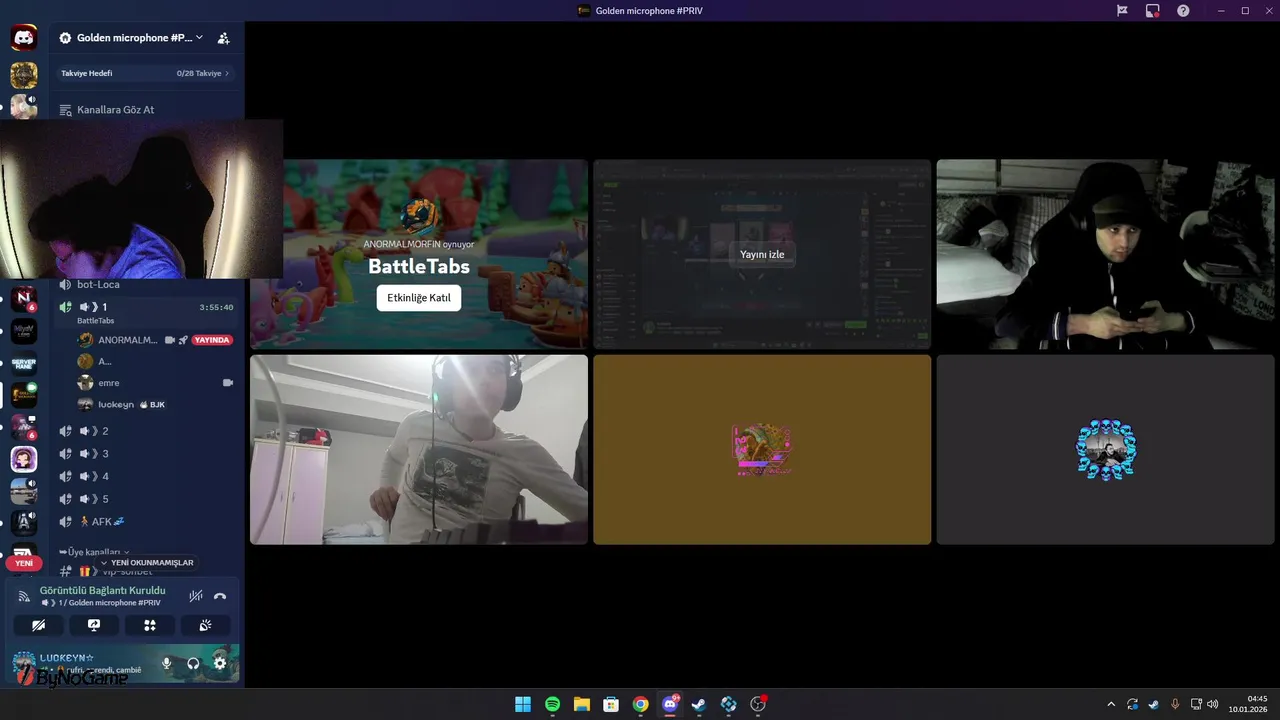
Task: Select webcam tile with headphones user
Action: click(x=419, y=449)
